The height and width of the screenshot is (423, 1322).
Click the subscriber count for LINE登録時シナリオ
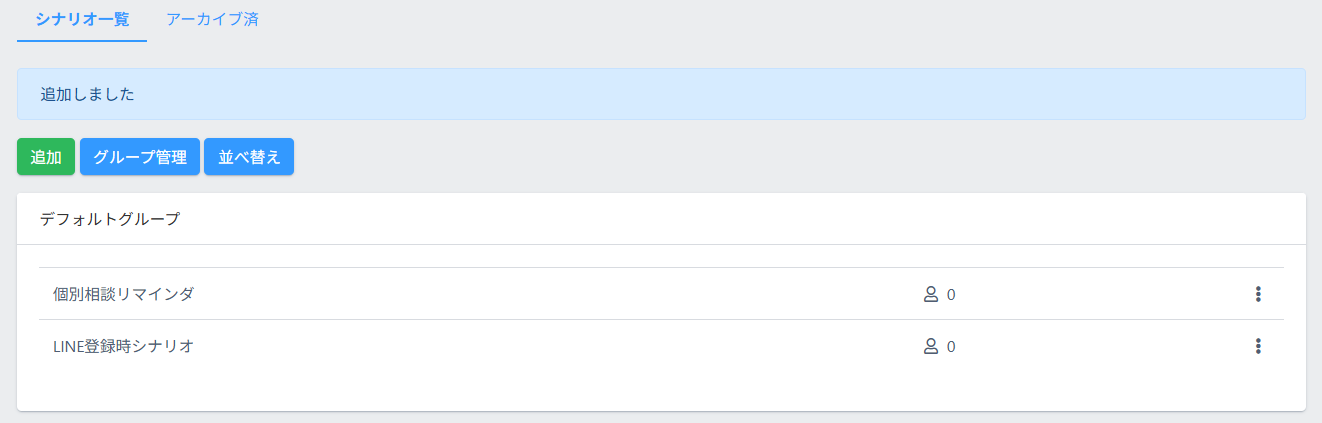[951, 346]
